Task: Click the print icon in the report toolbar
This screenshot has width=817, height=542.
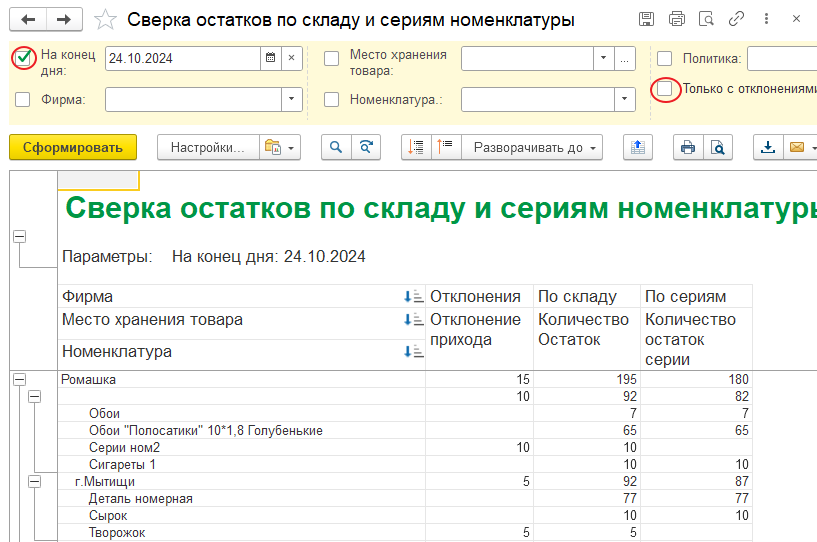Action: click(x=687, y=147)
